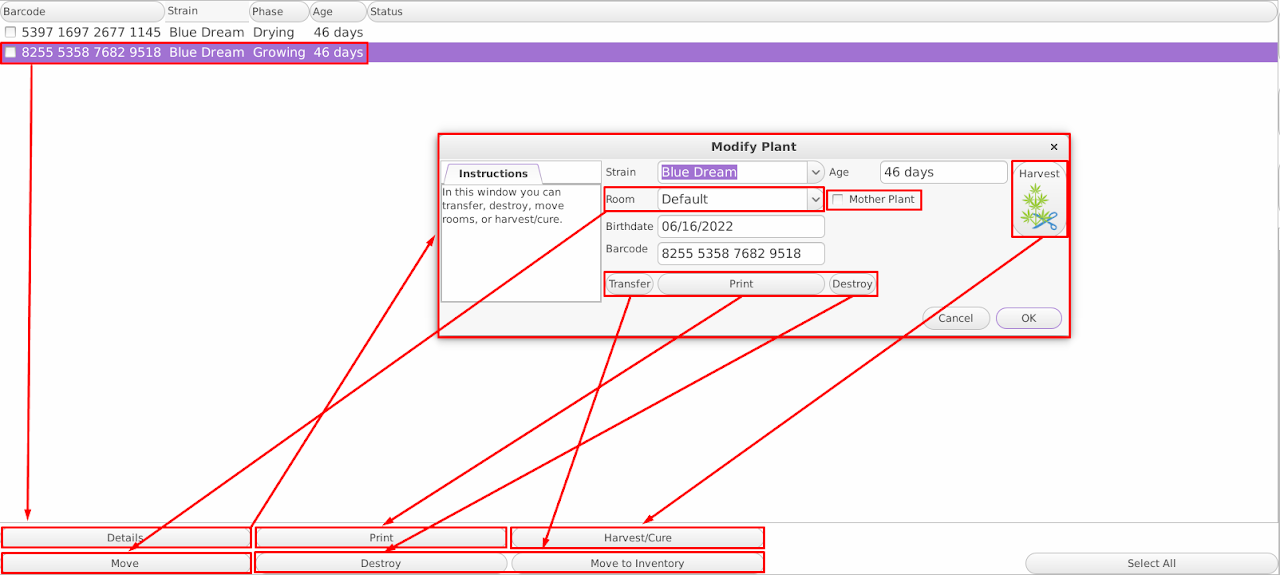Image resolution: width=1280 pixels, height=575 pixels.
Task: Tick the checkbox for barcode 8255 5358 7682 9518
Action: (11, 52)
